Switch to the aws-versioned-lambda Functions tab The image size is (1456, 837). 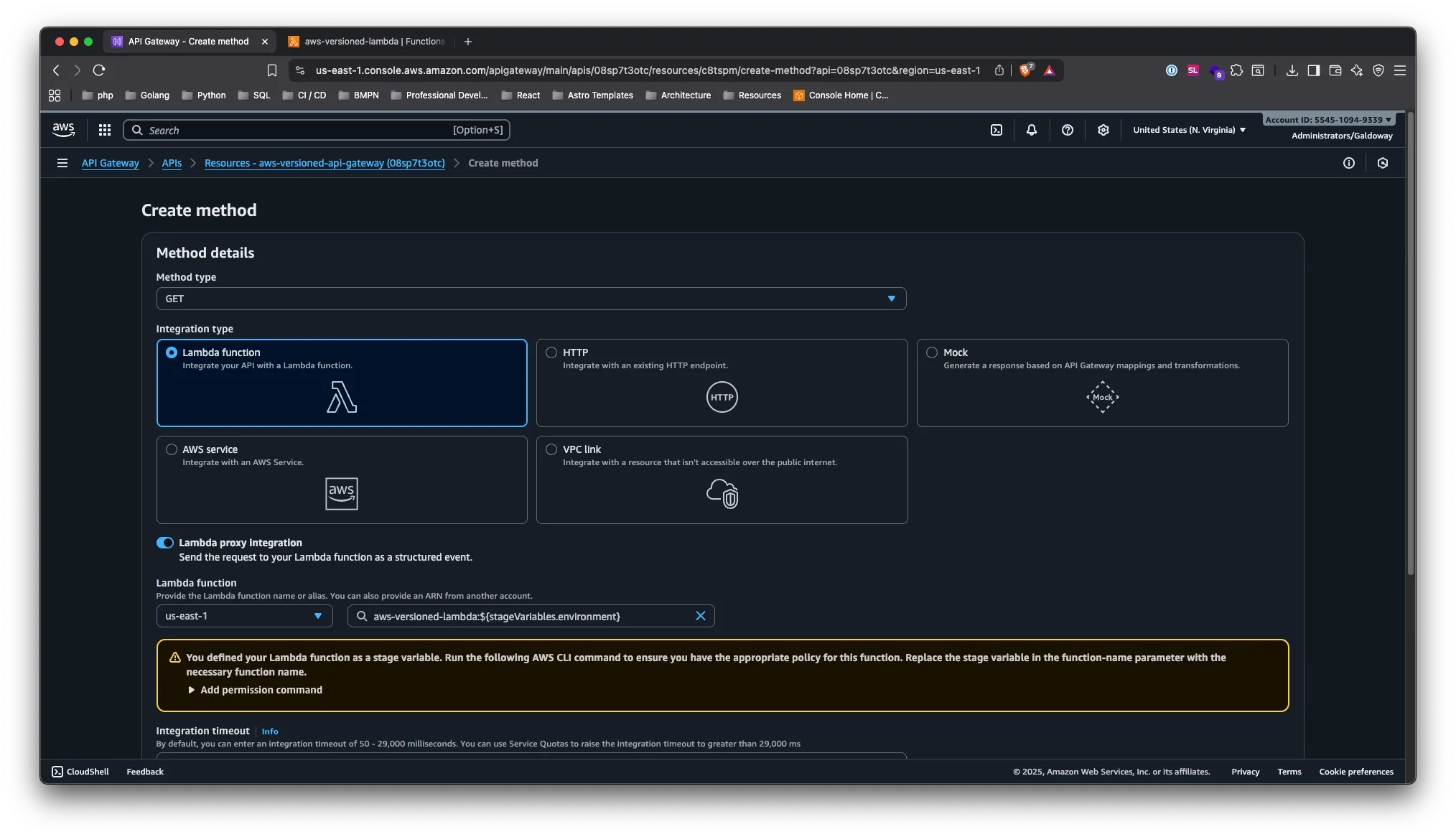click(x=373, y=41)
